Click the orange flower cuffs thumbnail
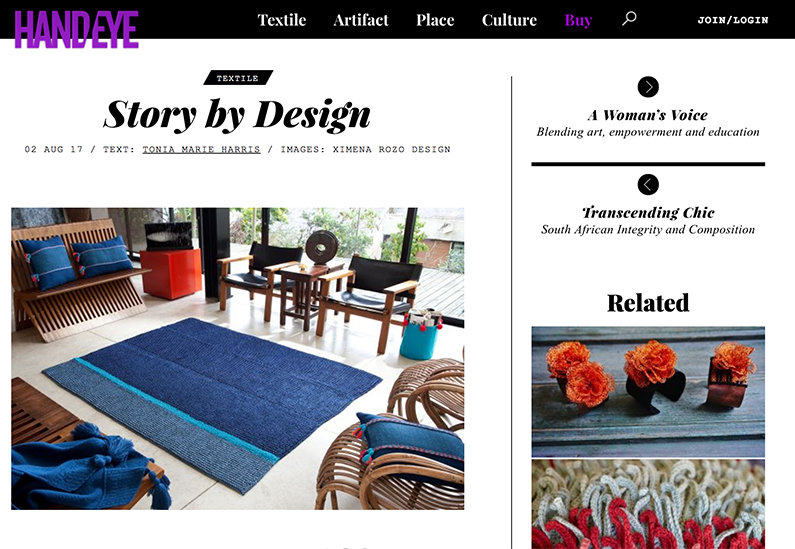 point(648,392)
